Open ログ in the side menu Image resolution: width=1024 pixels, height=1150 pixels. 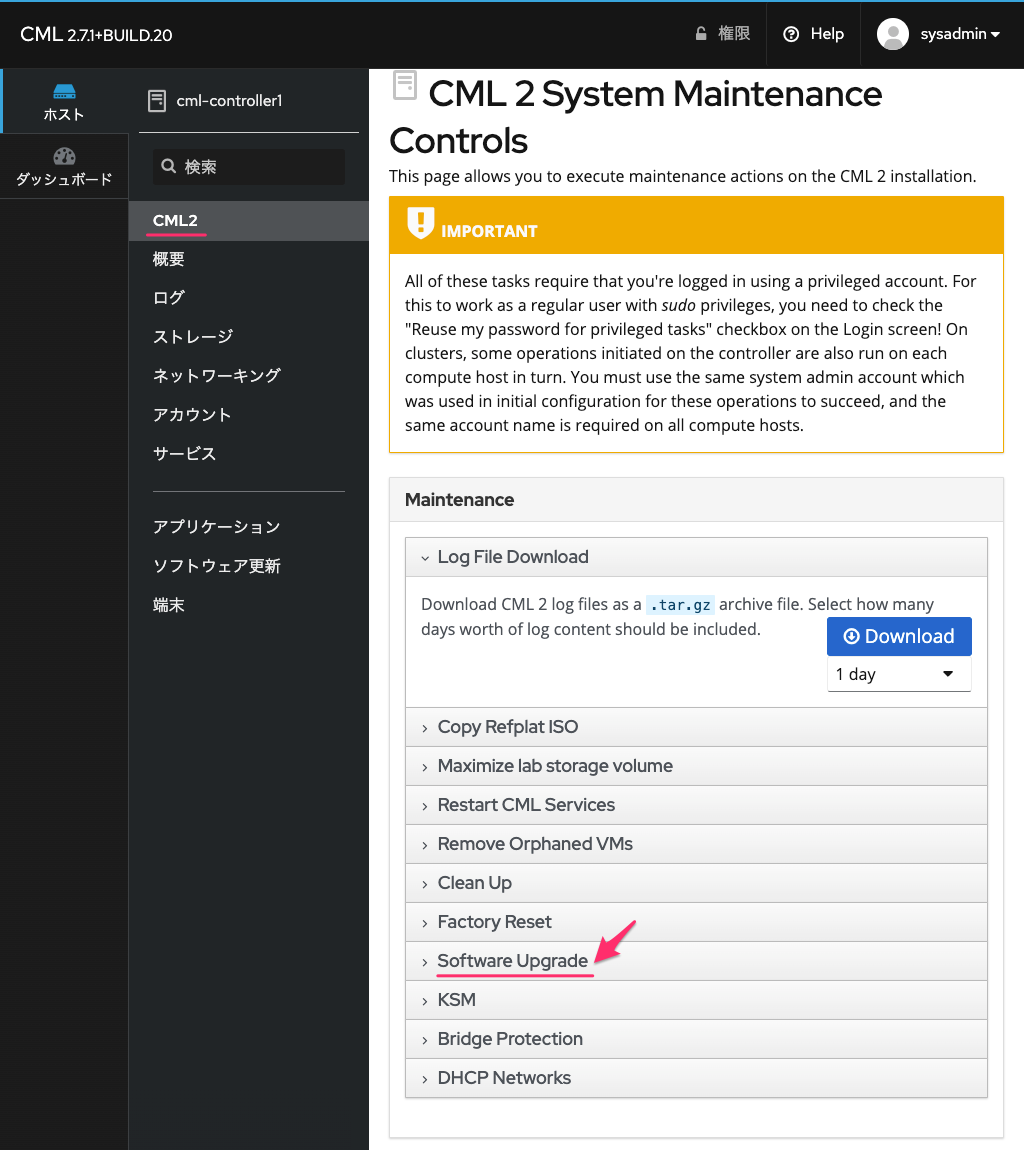click(x=249, y=299)
